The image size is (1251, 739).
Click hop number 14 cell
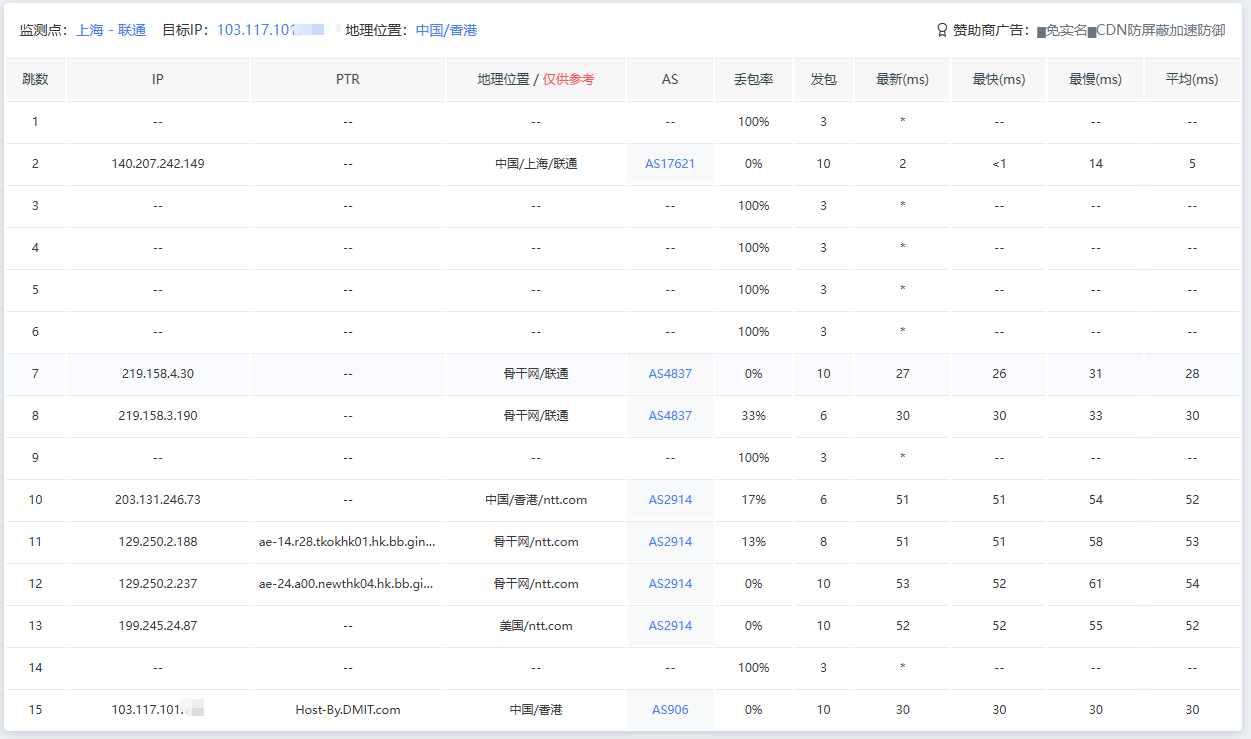click(x=35, y=668)
